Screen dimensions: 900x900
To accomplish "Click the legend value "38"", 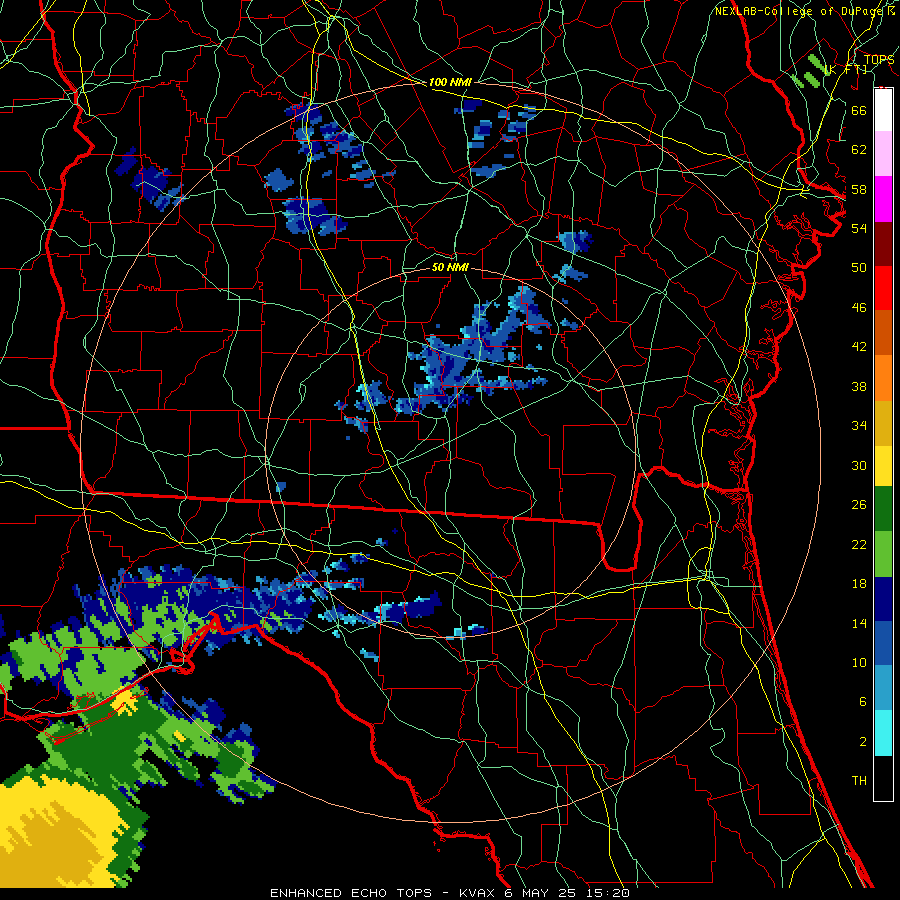I will [859, 386].
